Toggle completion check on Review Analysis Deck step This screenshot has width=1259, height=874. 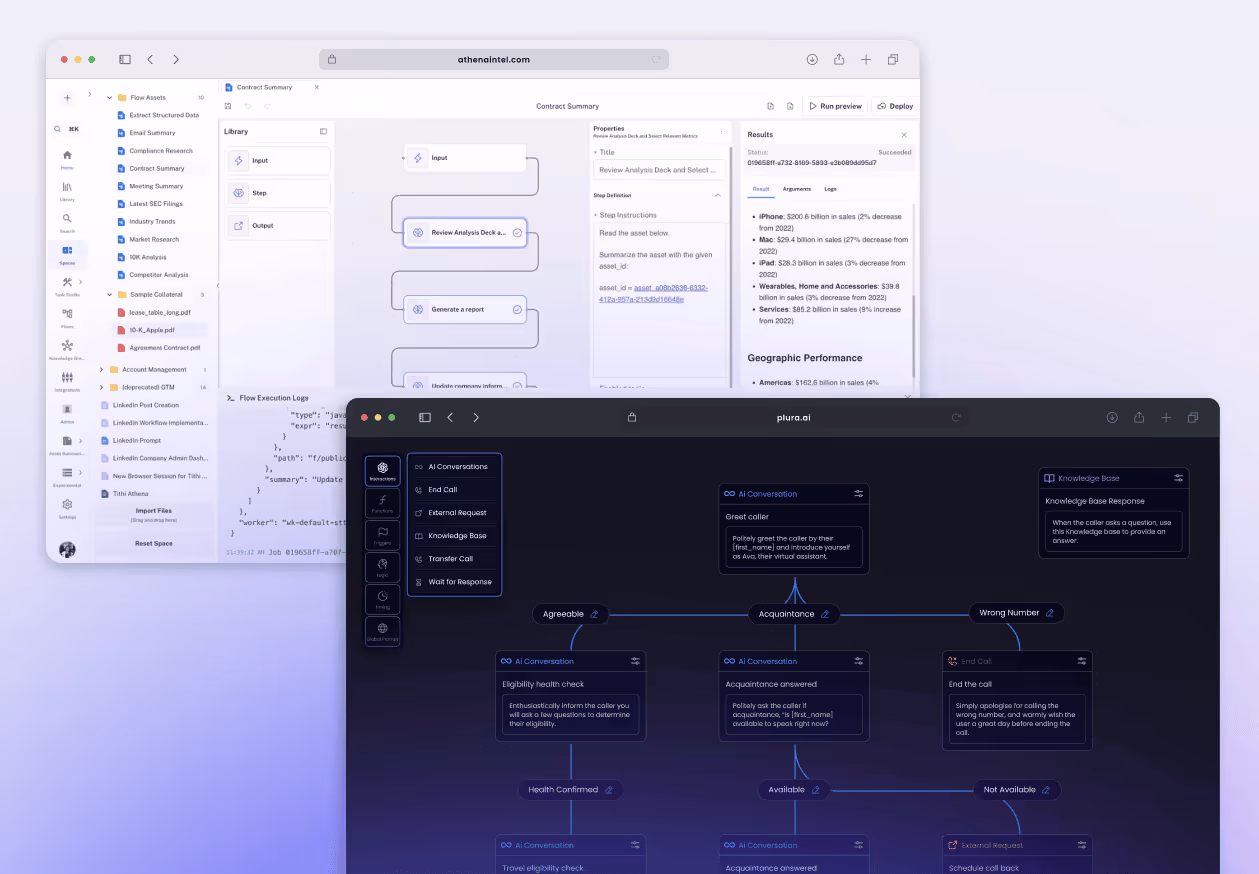pos(518,232)
